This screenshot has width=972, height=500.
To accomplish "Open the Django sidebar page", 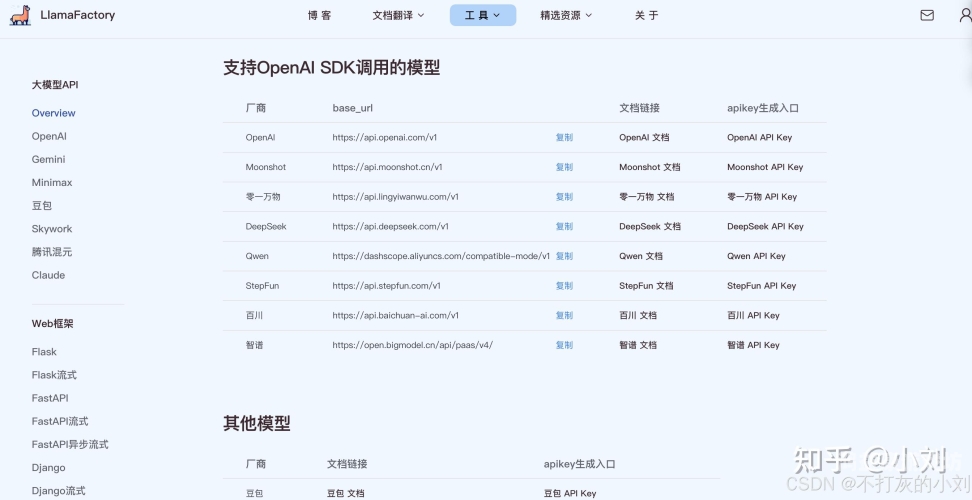I will (x=48, y=468).
